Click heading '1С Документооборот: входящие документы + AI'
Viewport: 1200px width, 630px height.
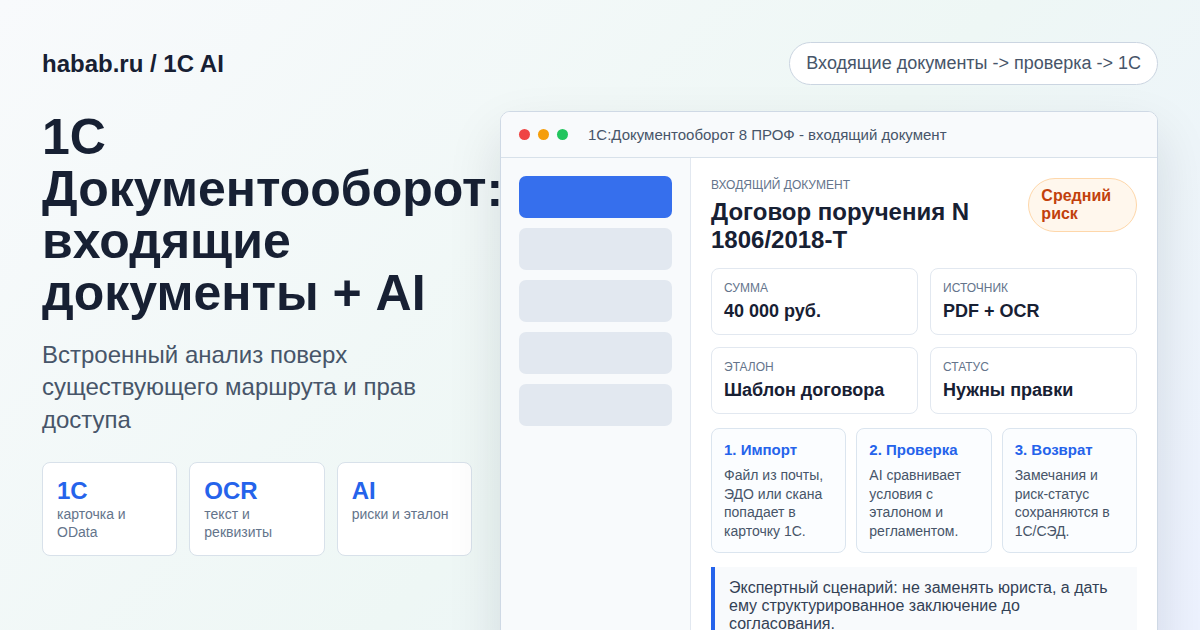click(x=272, y=215)
